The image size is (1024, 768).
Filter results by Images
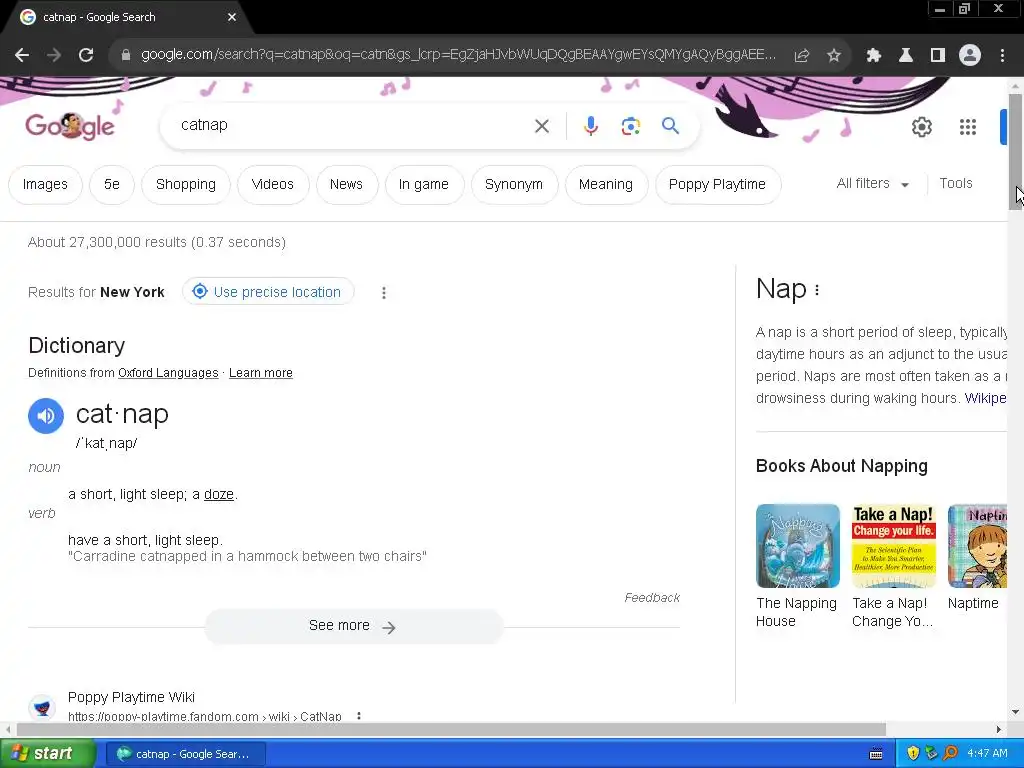(x=45, y=185)
